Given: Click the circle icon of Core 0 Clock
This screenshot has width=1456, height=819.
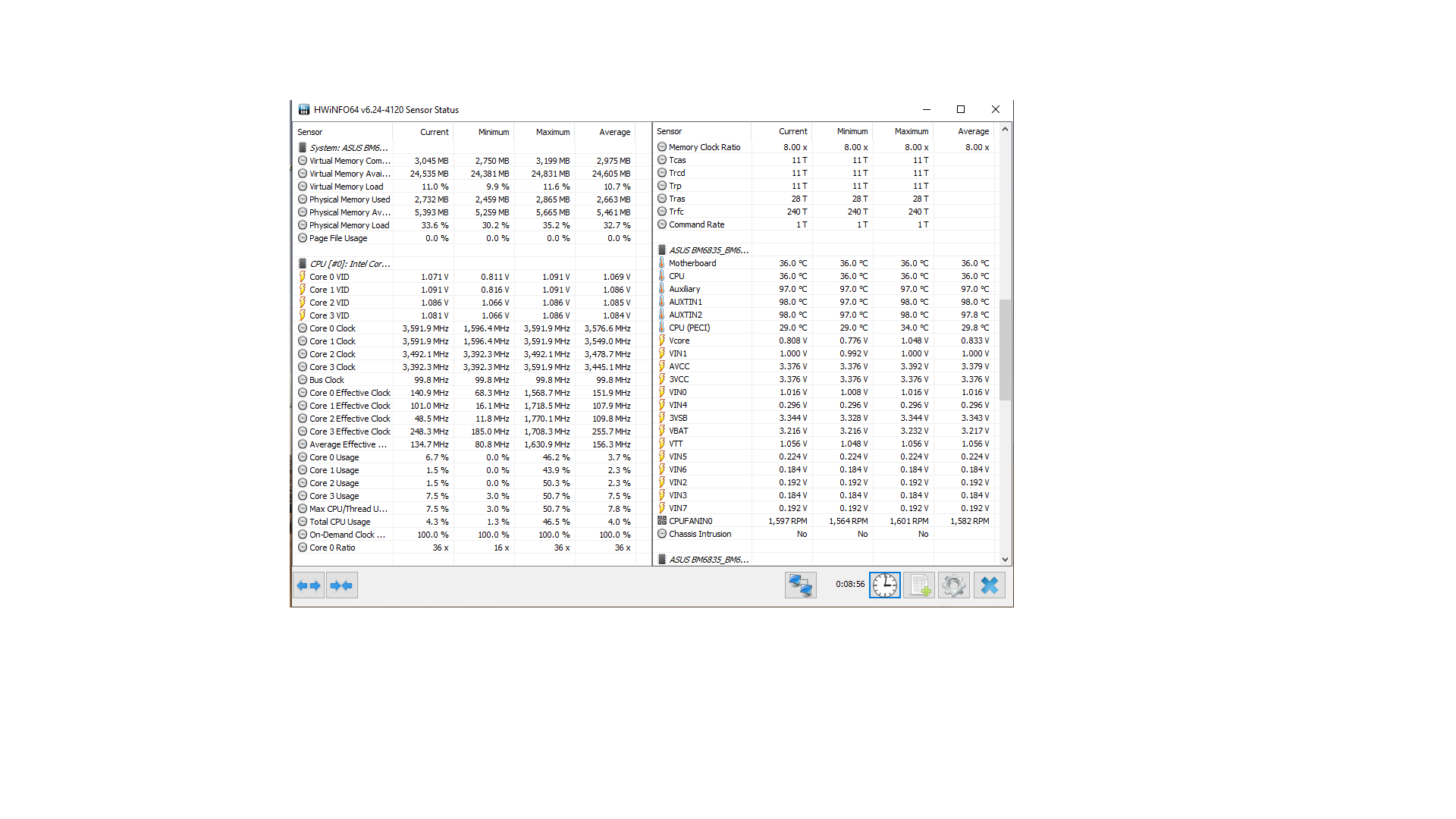Looking at the screenshot, I should (303, 328).
